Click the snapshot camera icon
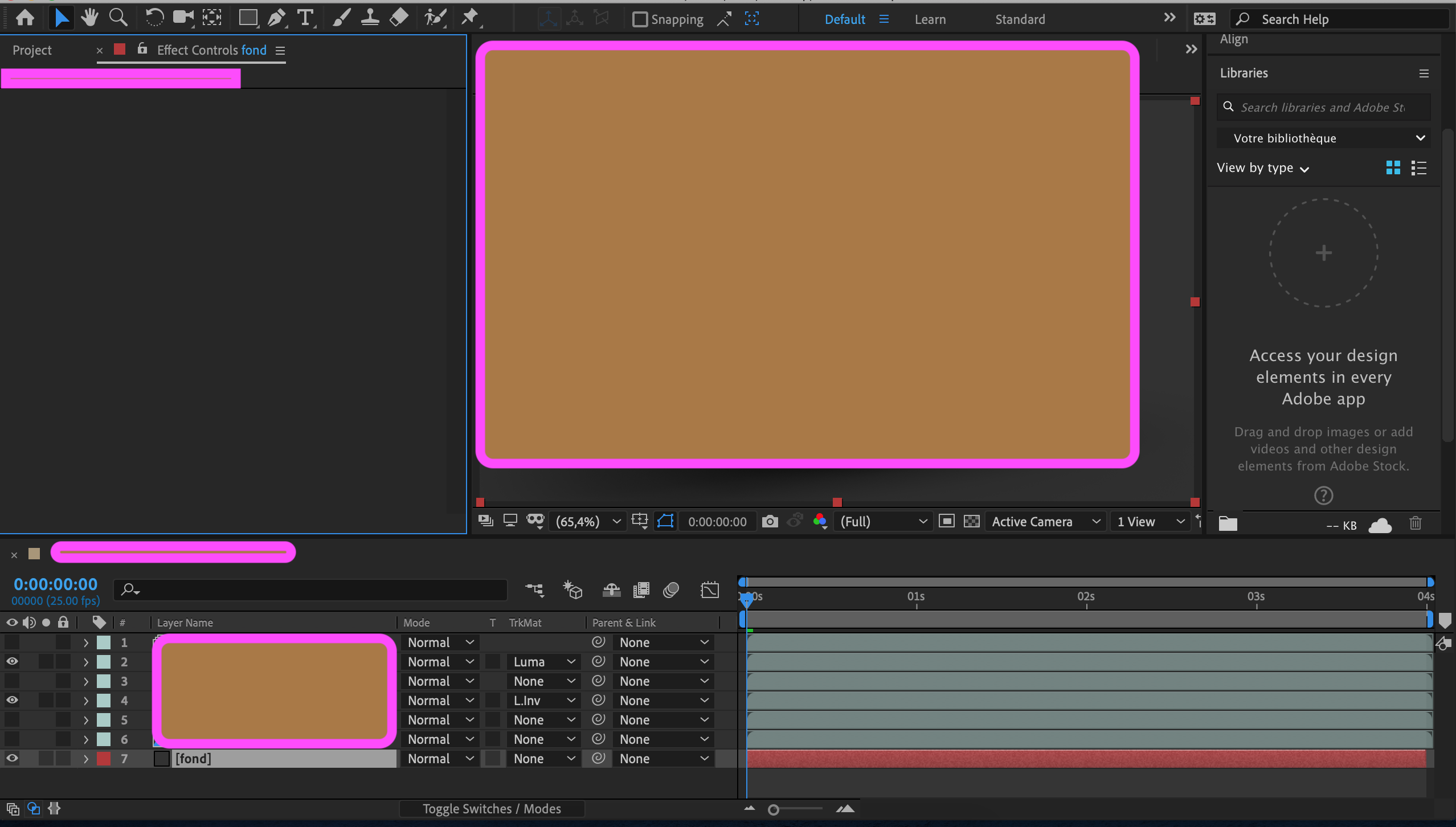The width and height of the screenshot is (1456, 827). click(x=770, y=521)
